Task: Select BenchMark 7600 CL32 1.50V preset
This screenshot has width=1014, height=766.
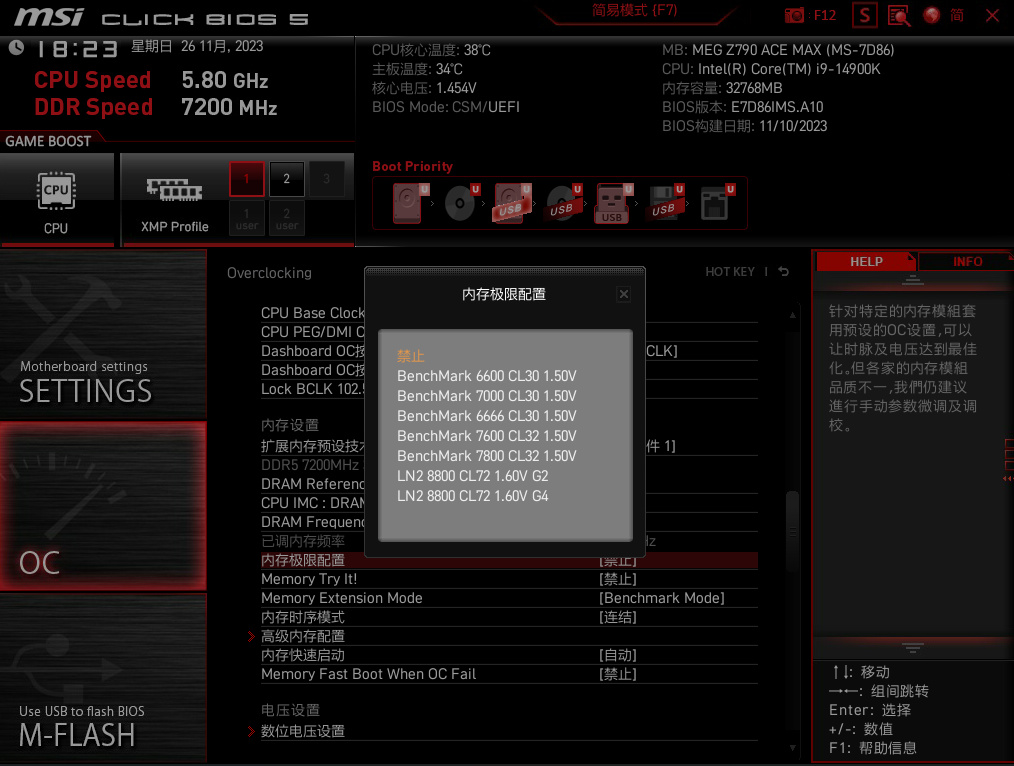Action: coord(486,436)
